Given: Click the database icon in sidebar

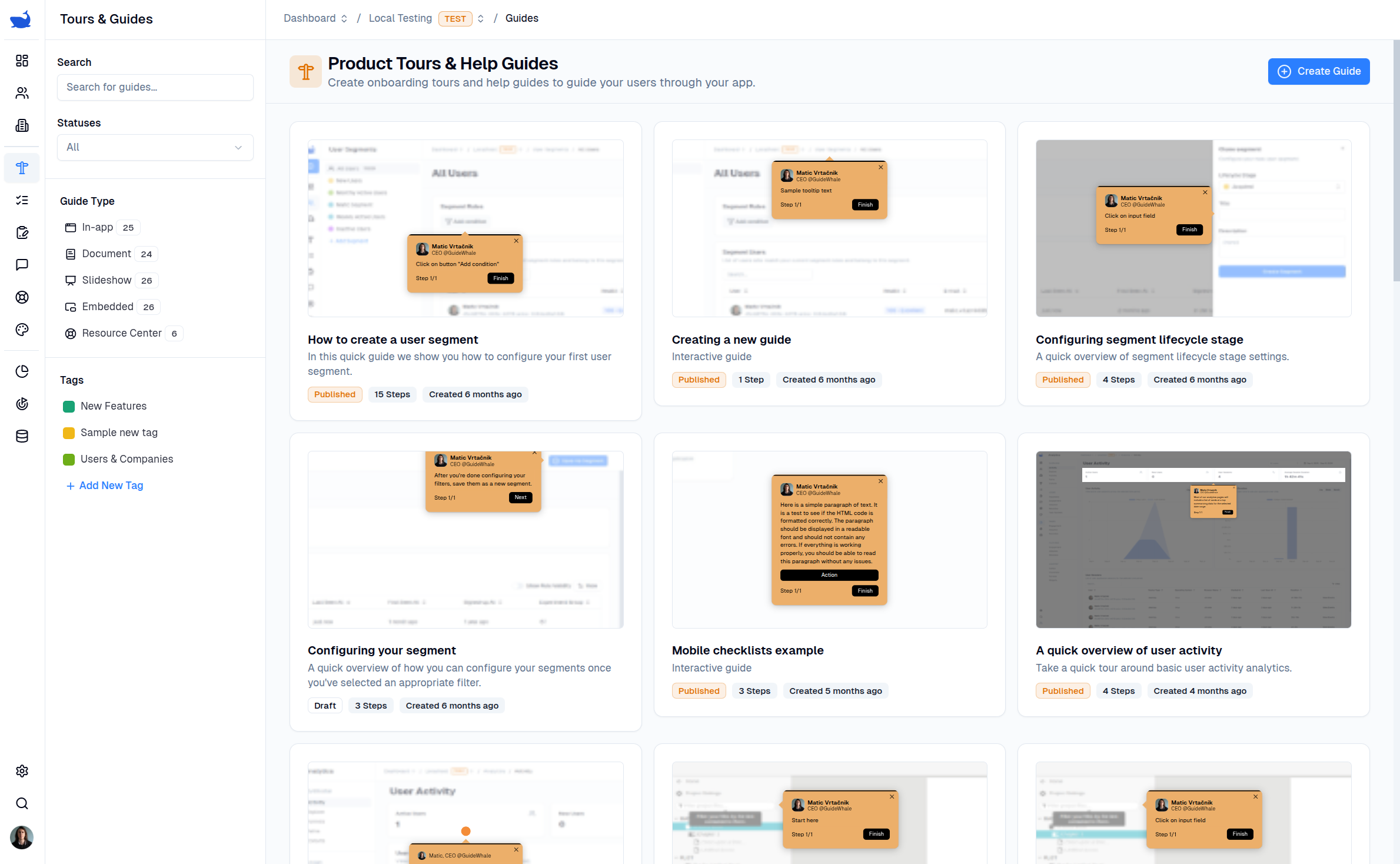Looking at the screenshot, I should 22,436.
